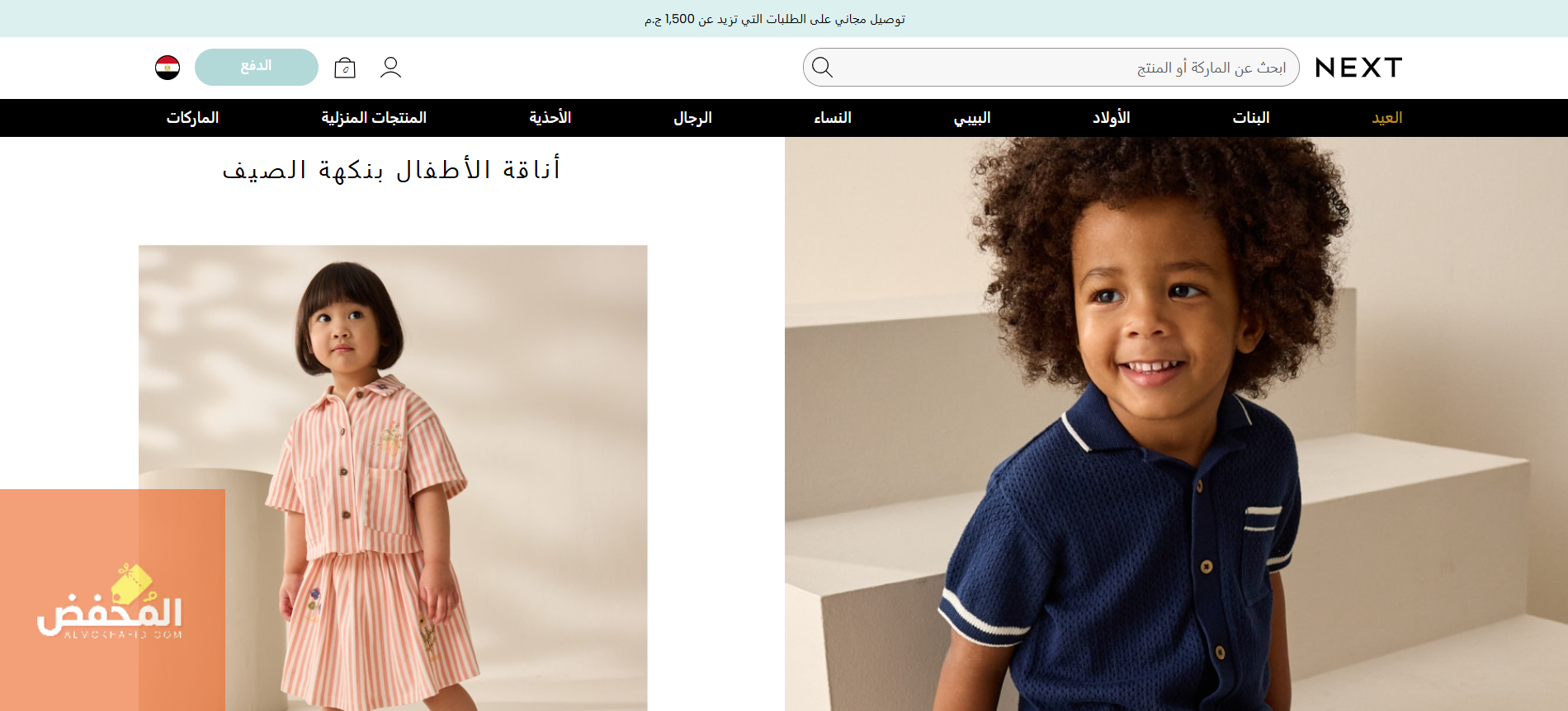The width and height of the screenshot is (1568, 711).
Task: Click the أناقة الأطفال بنكهة الصيف heading
Action: coord(392,170)
